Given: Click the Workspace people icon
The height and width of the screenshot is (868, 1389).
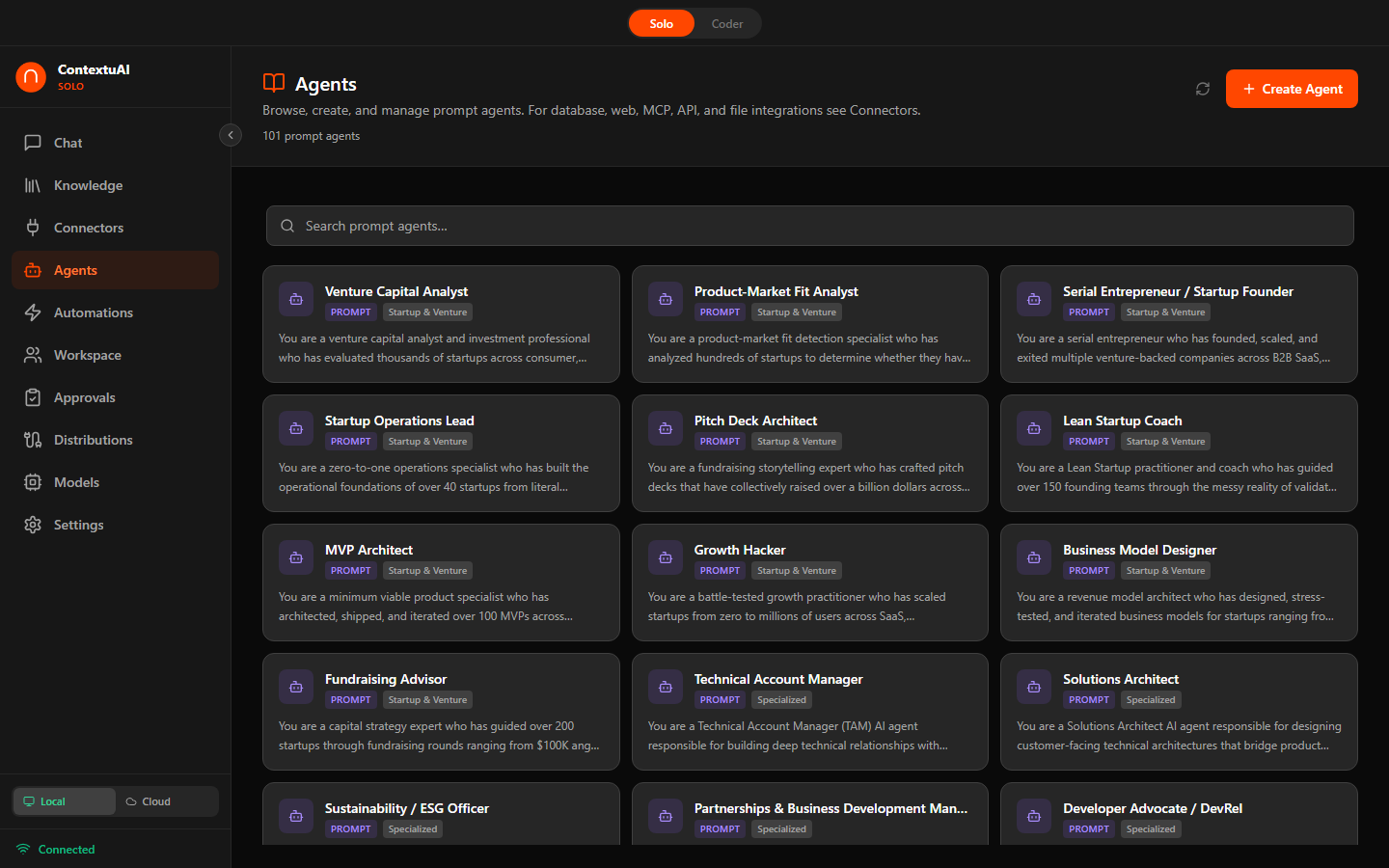Looking at the screenshot, I should pyautogui.click(x=33, y=355).
